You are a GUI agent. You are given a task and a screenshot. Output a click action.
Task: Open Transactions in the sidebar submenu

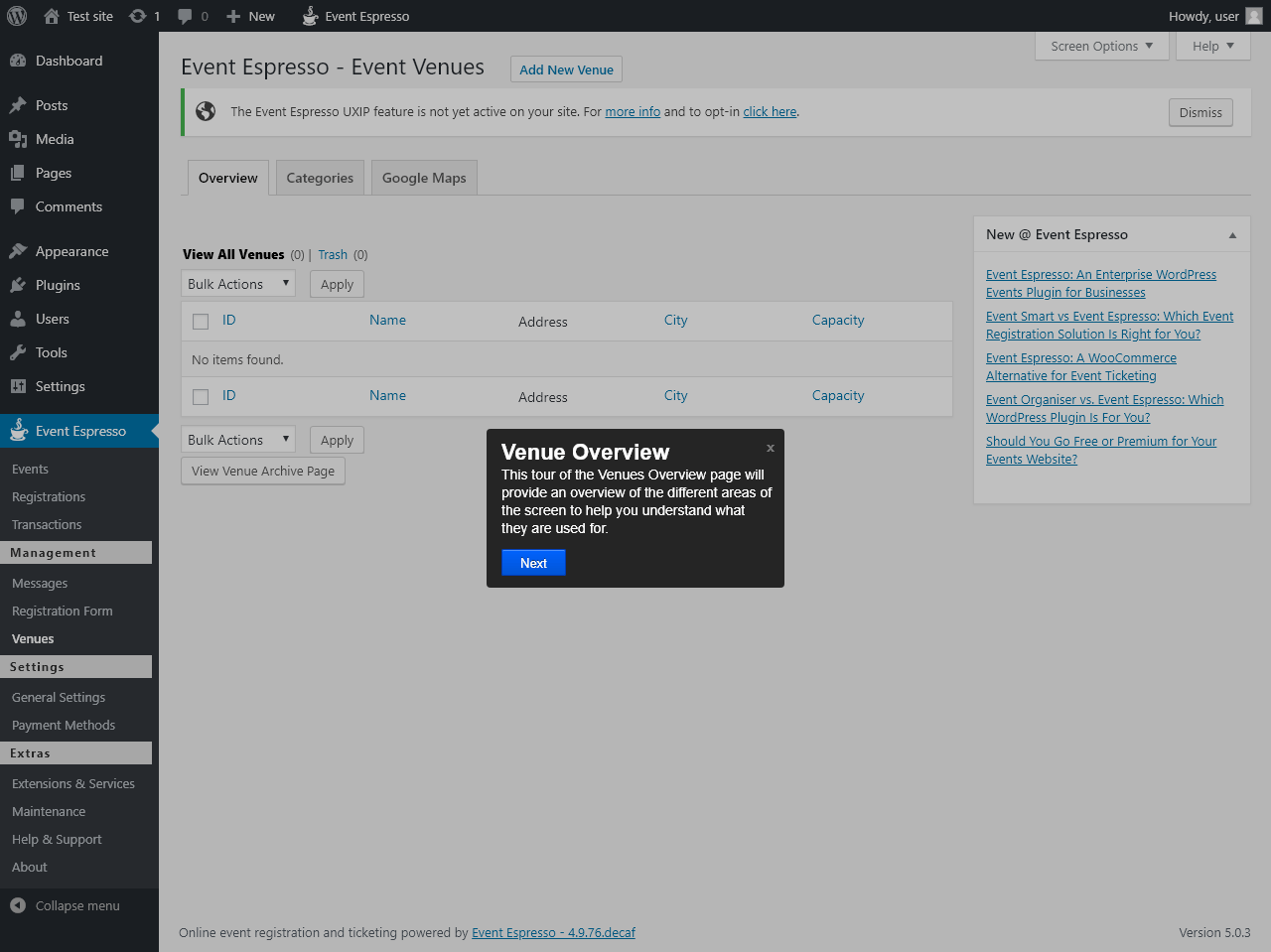tap(47, 524)
